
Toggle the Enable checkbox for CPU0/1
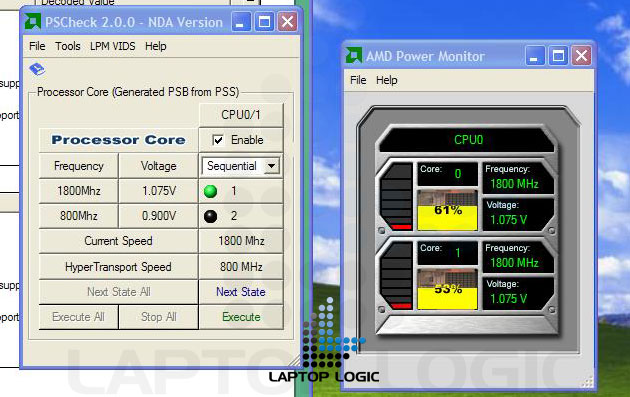(x=218, y=140)
